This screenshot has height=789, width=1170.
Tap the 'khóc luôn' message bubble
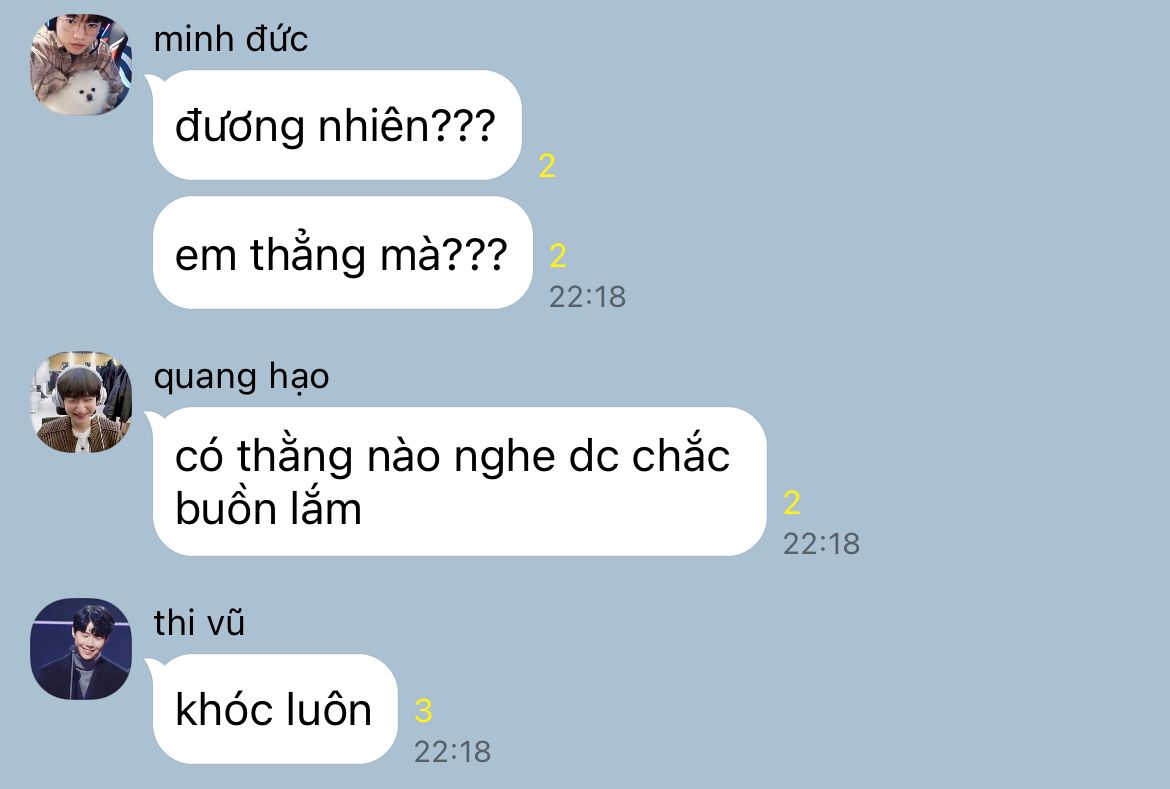tap(275, 709)
